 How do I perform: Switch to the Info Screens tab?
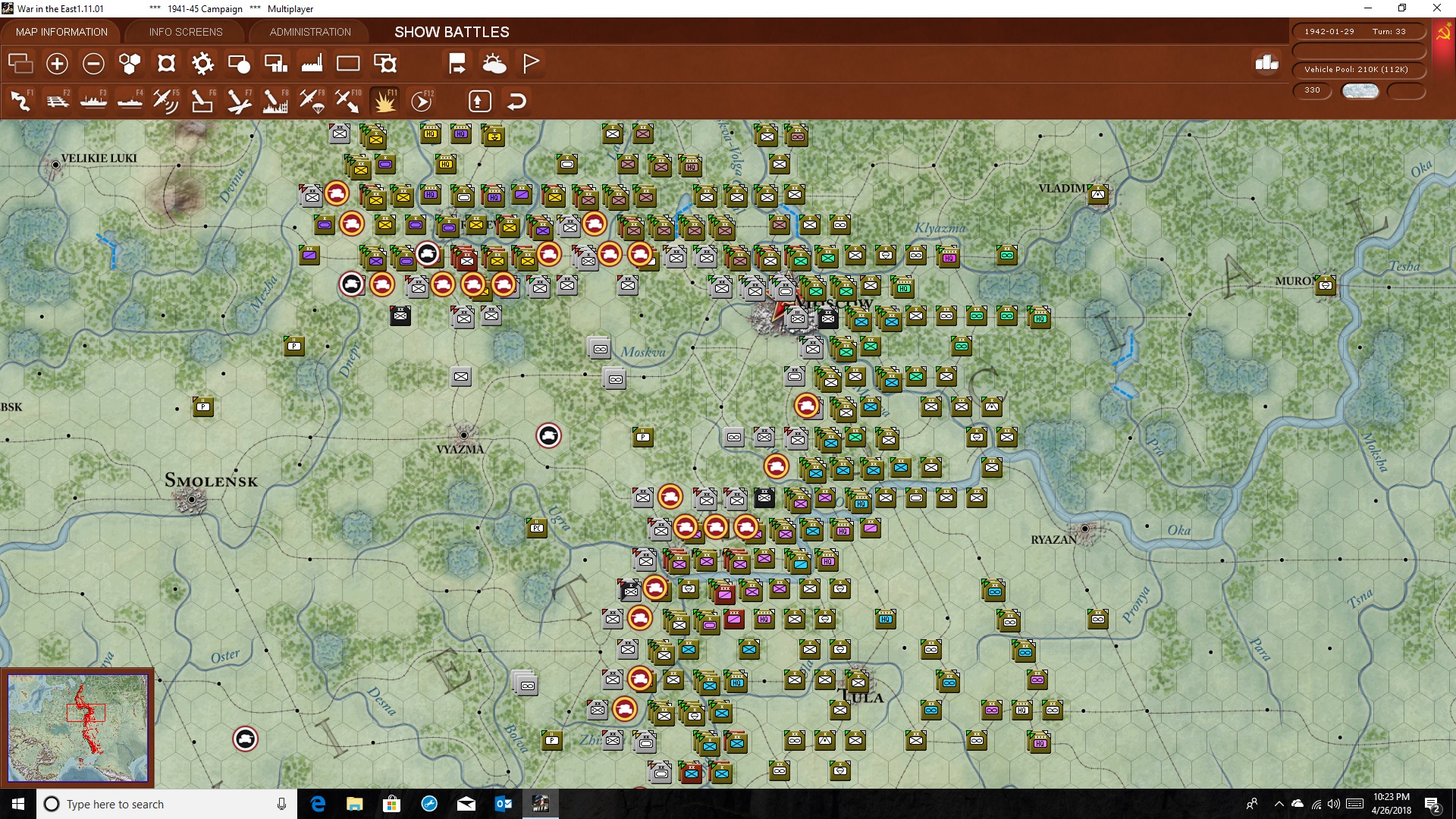186,32
